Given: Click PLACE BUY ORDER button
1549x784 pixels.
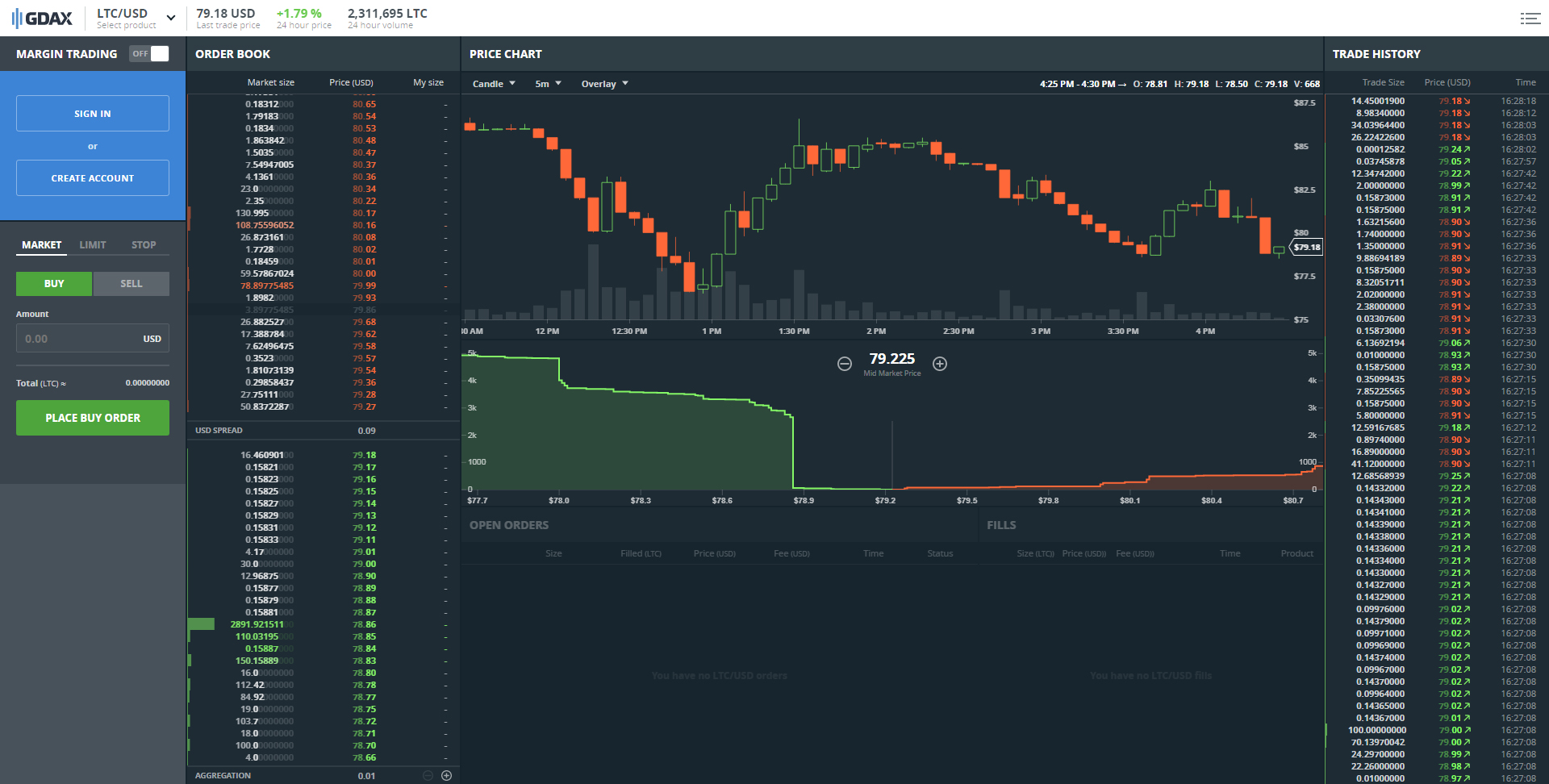Looking at the screenshot, I should (x=93, y=418).
